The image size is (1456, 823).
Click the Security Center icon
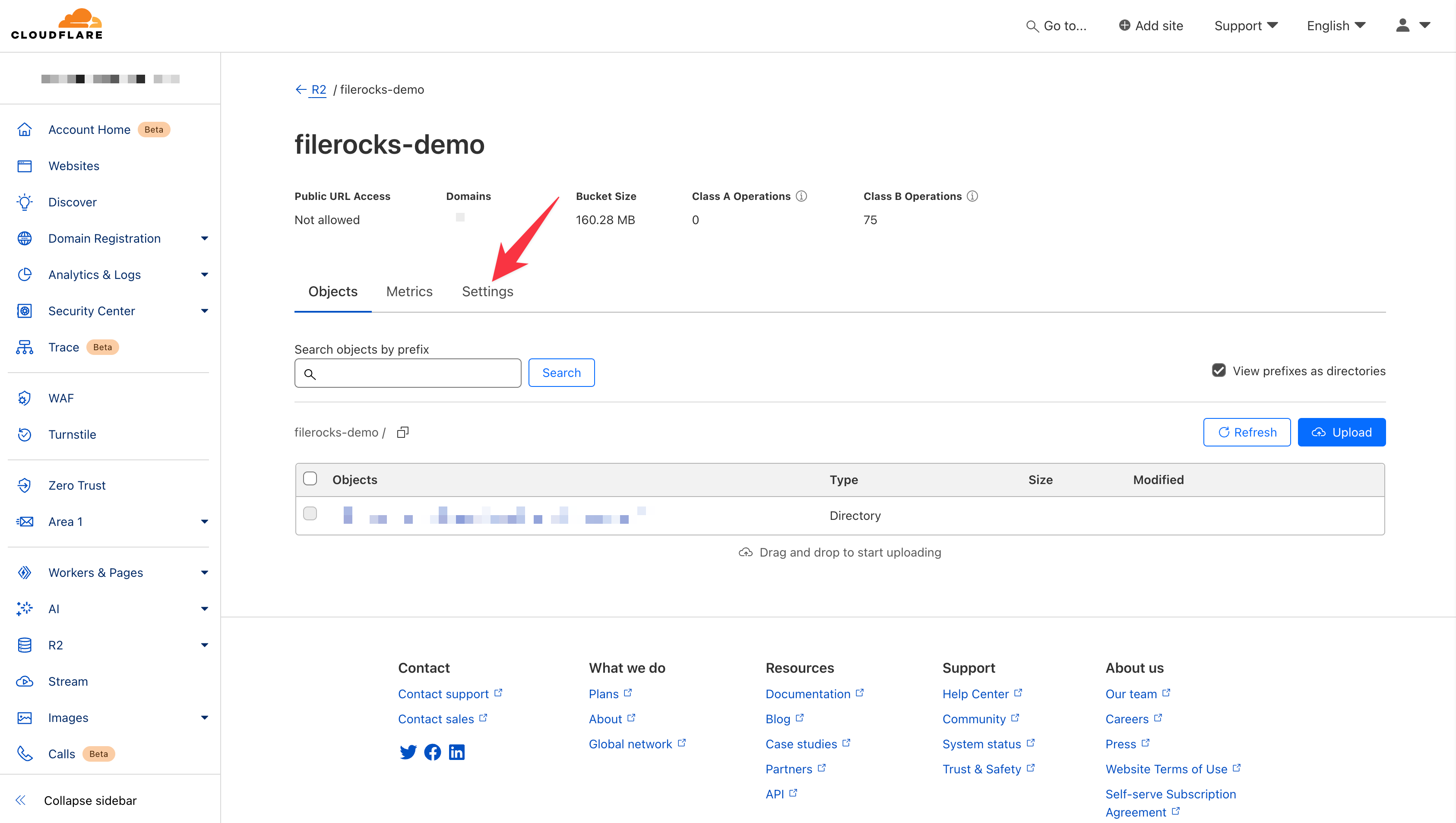24,310
